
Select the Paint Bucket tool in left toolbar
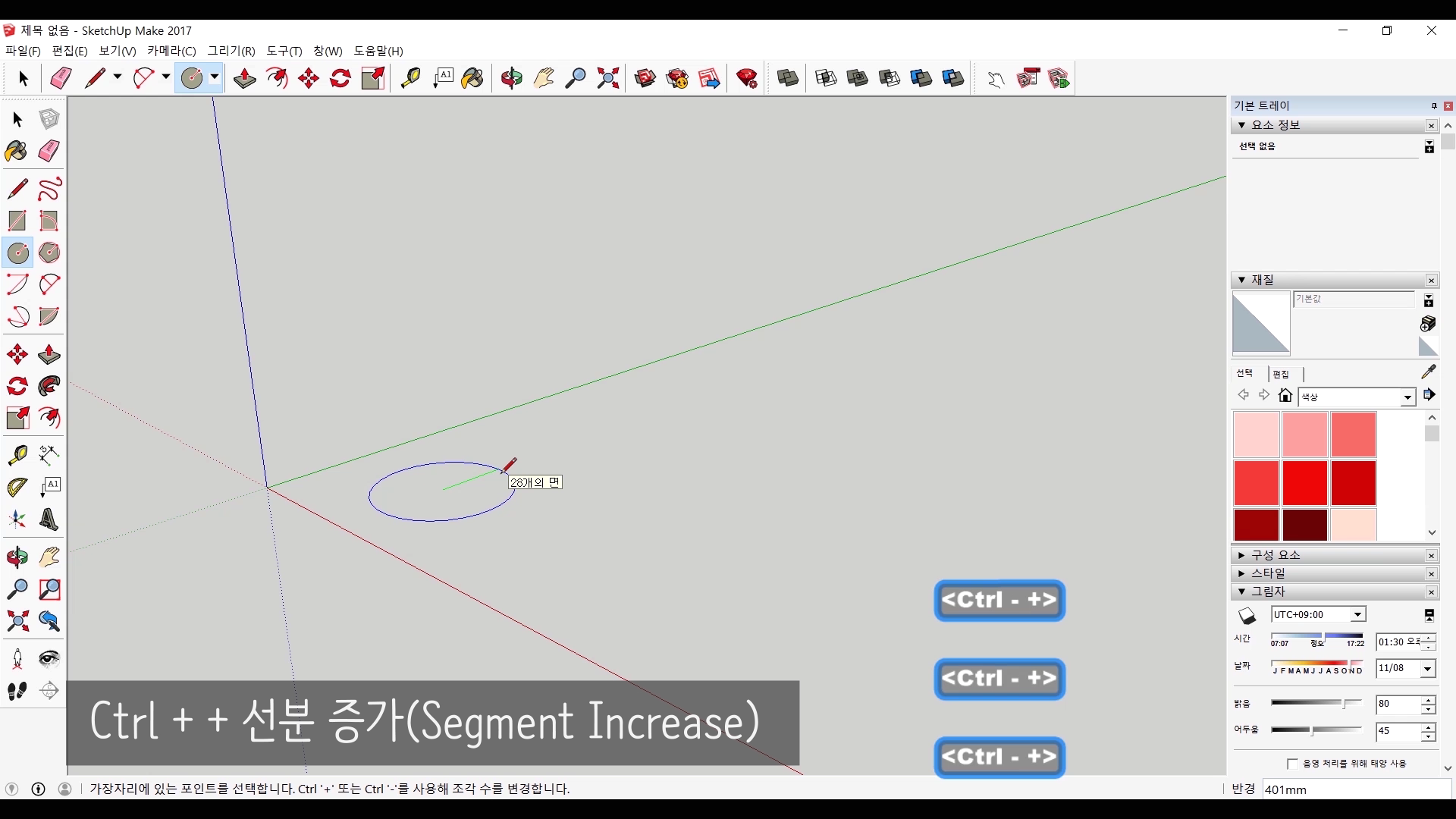[17, 151]
